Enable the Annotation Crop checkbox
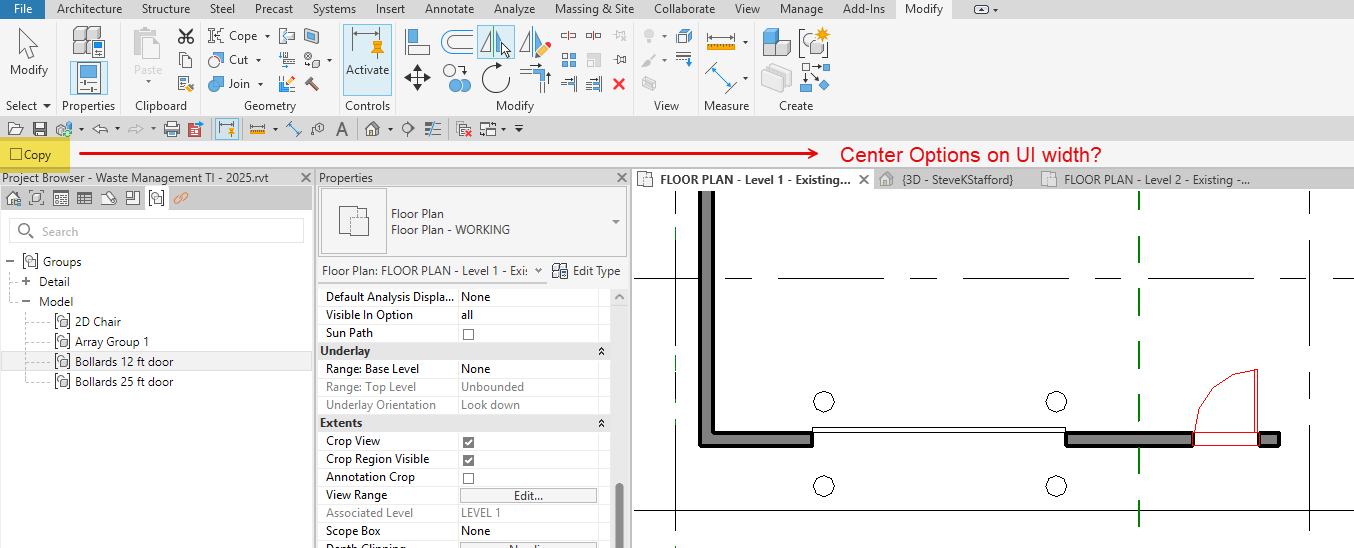Screen dimensions: 1354x548 click(468, 477)
